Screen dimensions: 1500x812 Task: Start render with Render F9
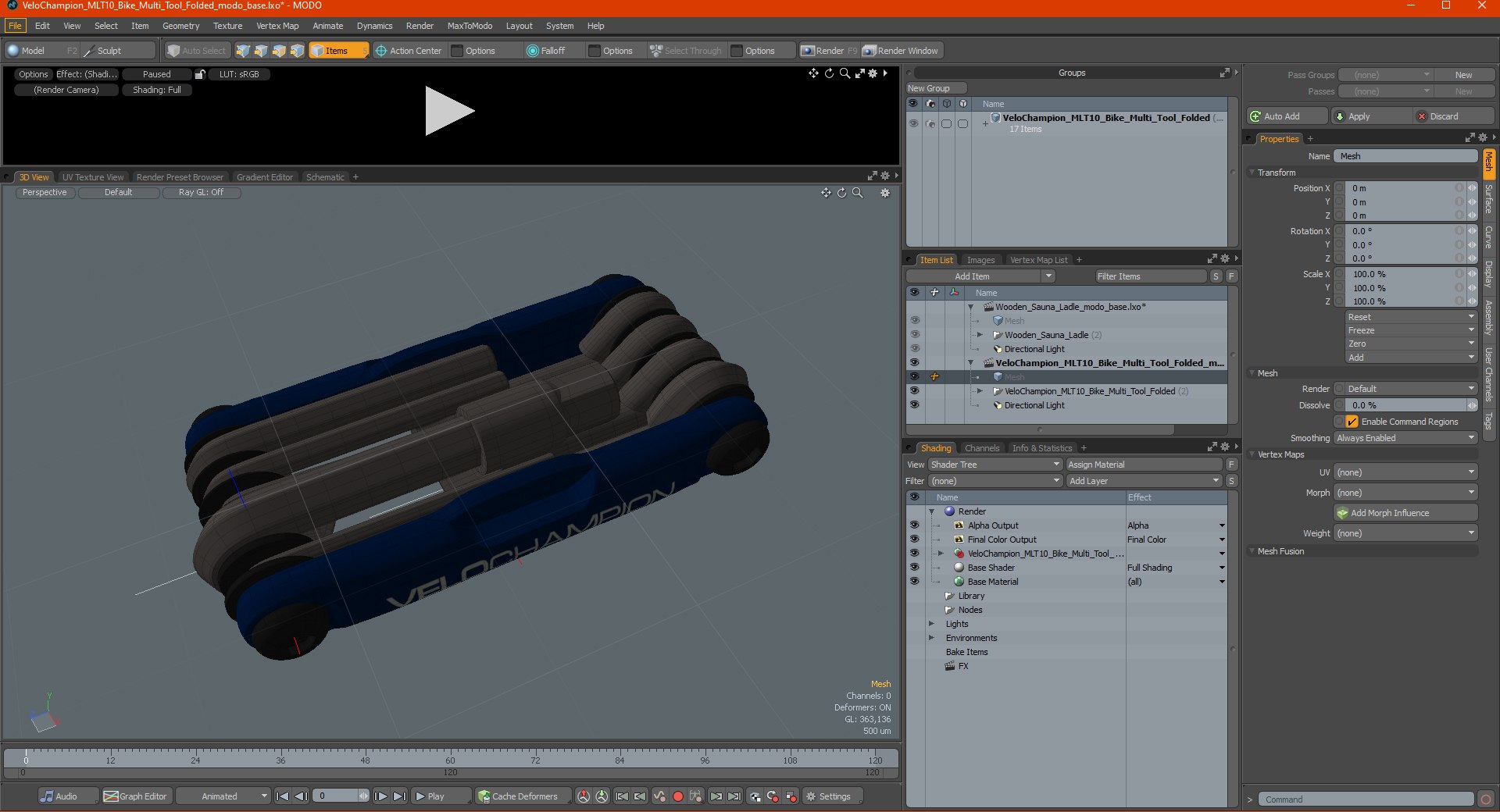(x=829, y=51)
